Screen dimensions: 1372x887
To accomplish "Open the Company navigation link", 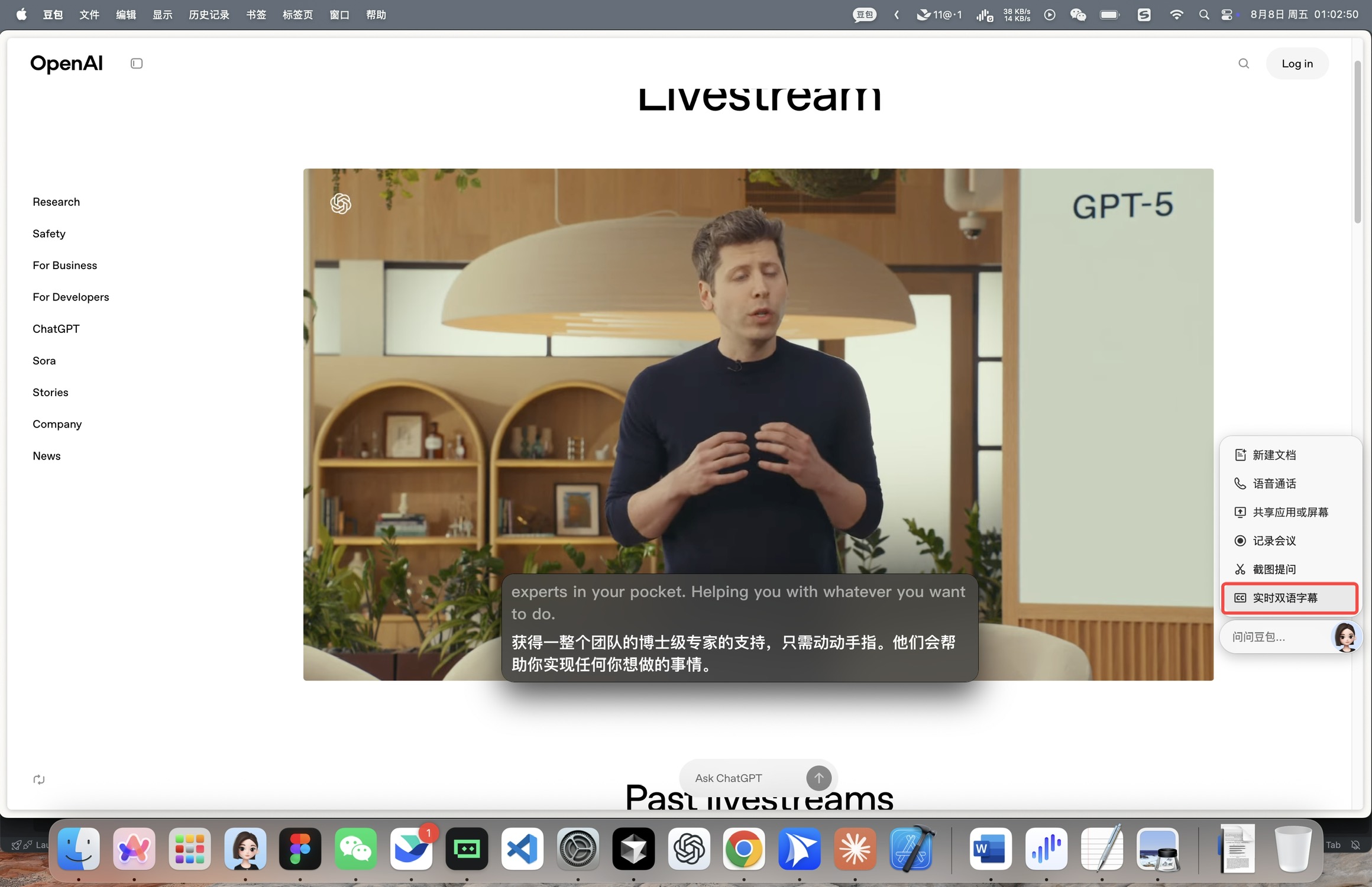I will (x=57, y=424).
